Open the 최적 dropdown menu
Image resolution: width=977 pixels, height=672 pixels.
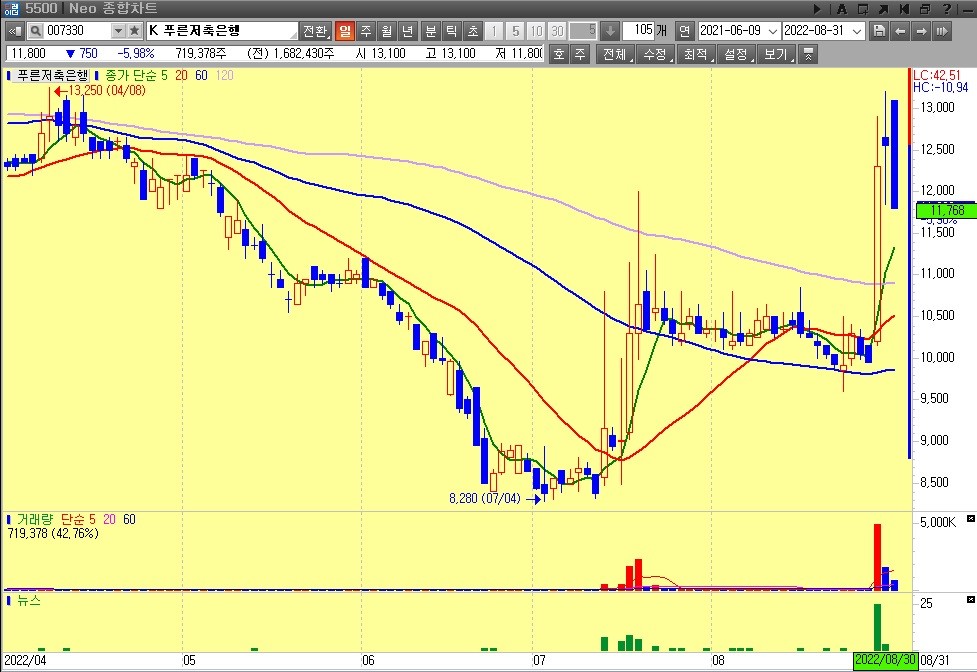(x=695, y=54)
